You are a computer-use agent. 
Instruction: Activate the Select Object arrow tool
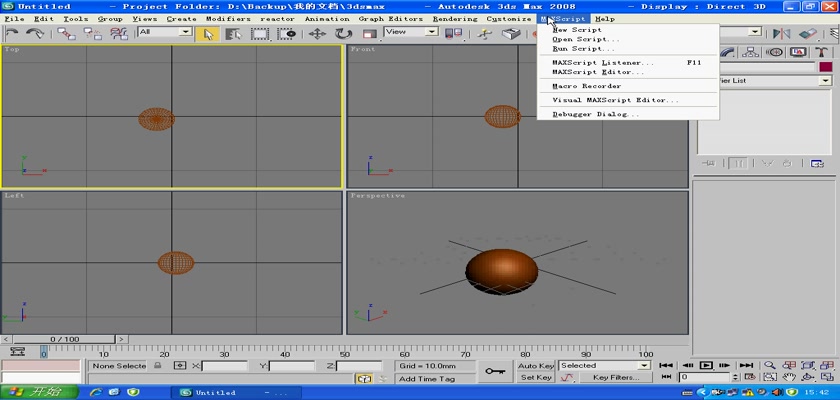tap(208, 34)
